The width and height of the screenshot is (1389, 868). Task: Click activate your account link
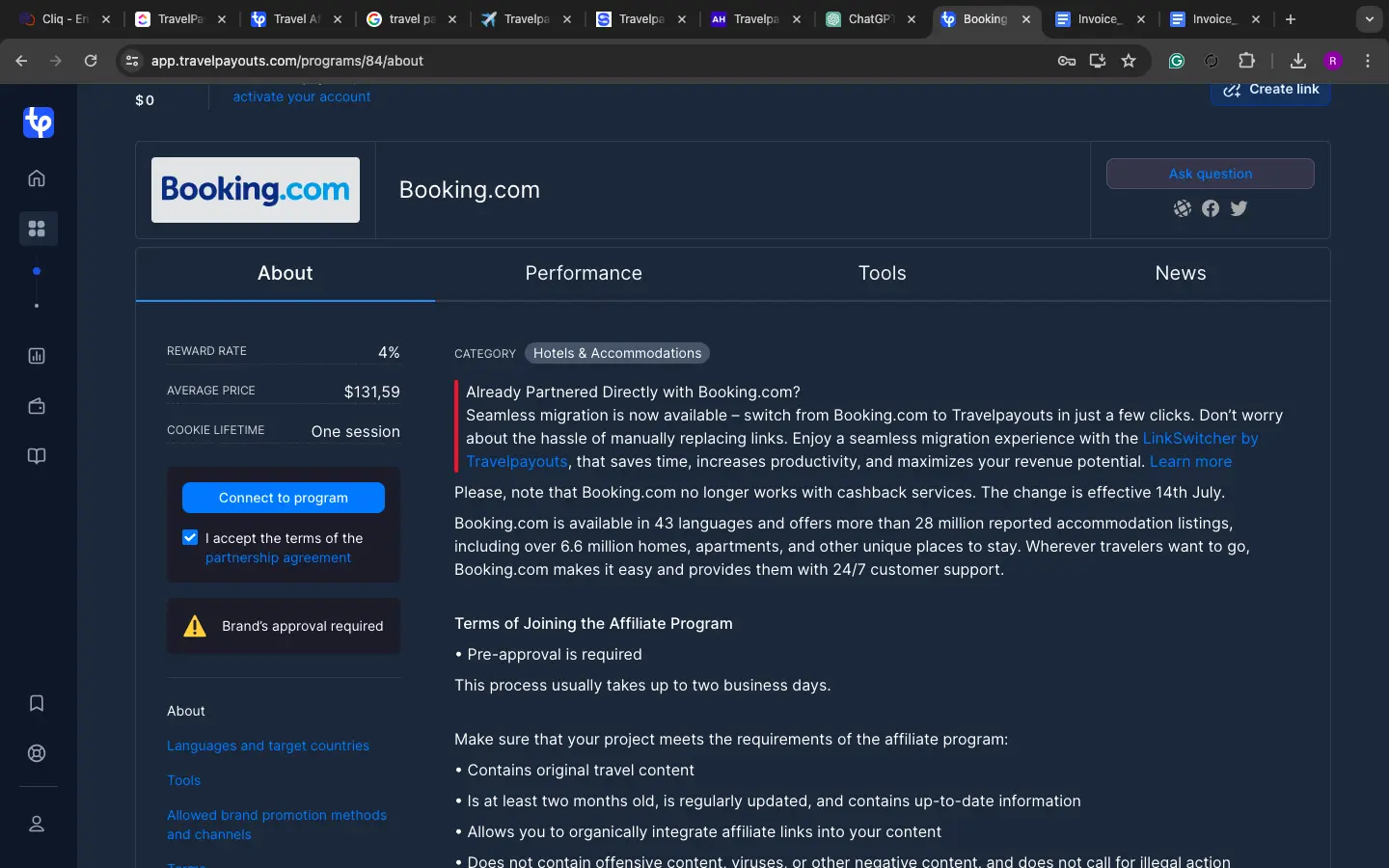click(x=302, y=96)
